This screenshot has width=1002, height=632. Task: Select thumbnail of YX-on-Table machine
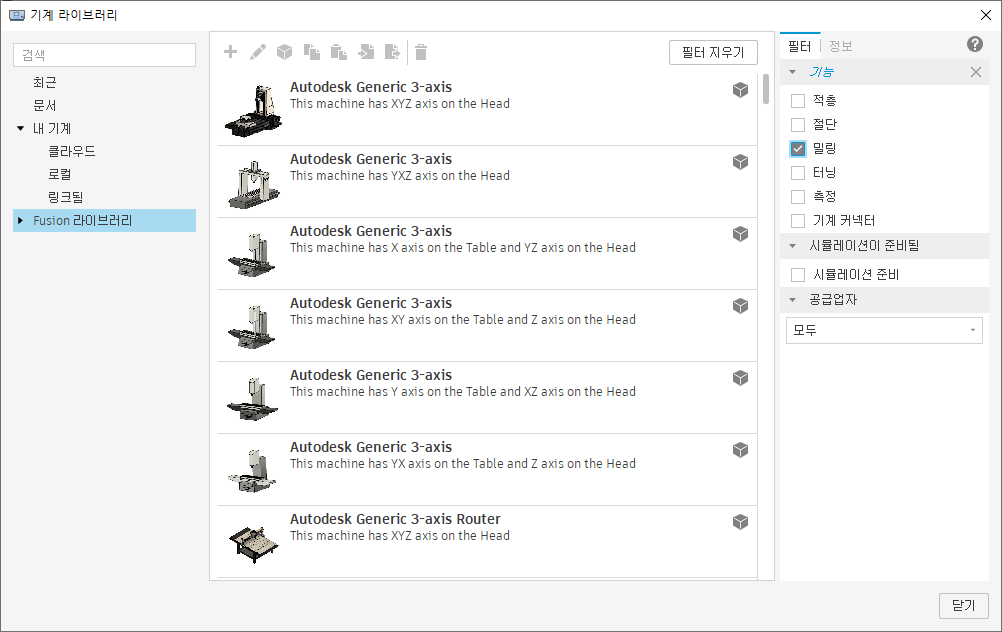252,470
